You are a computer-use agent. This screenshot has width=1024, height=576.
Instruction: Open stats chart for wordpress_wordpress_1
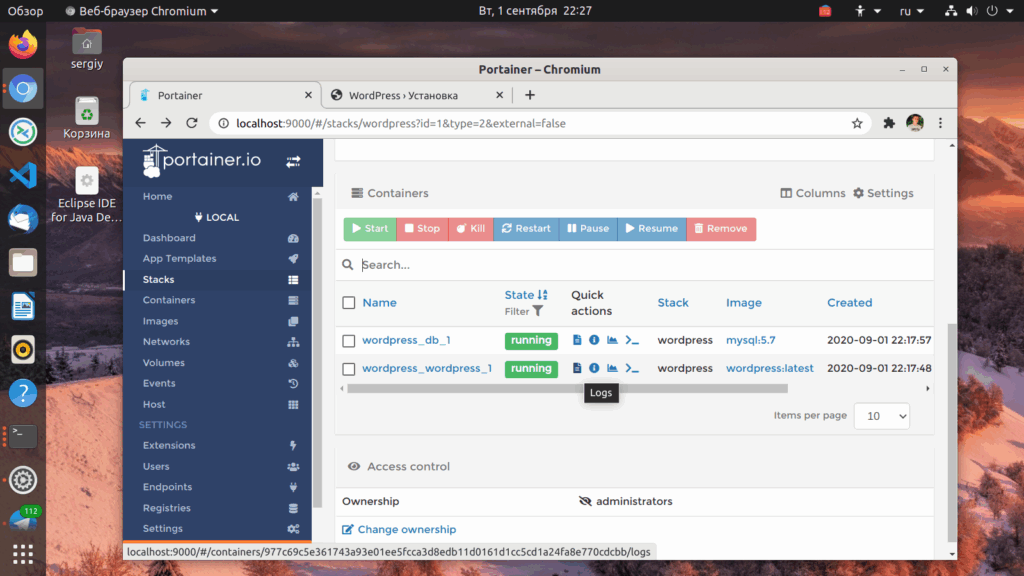(612, 368)
